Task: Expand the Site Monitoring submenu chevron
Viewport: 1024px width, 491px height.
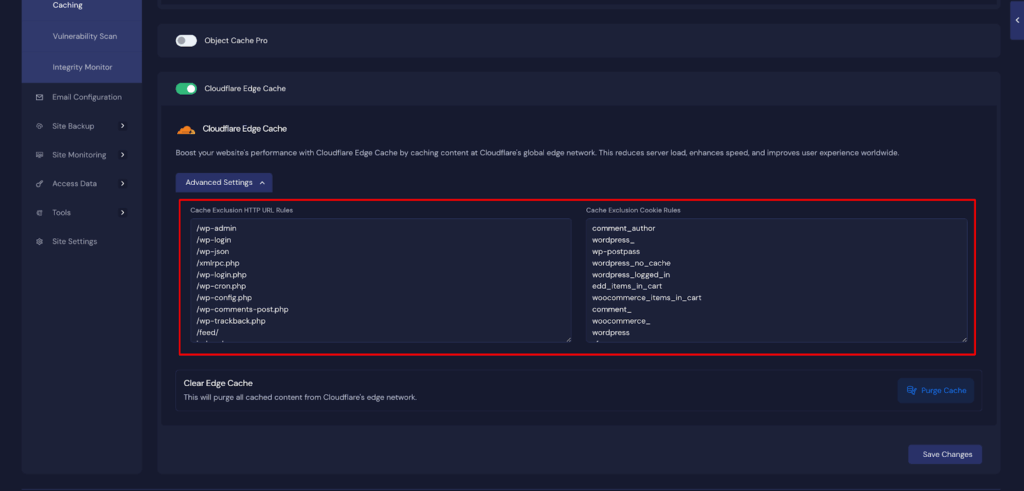Action: [122, 155]
